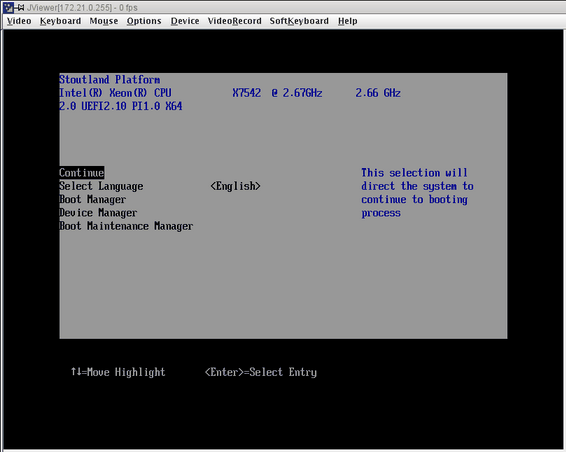566x452 pixels.
Task: Open the VideoRecord menu
Action: pos(234,21)
